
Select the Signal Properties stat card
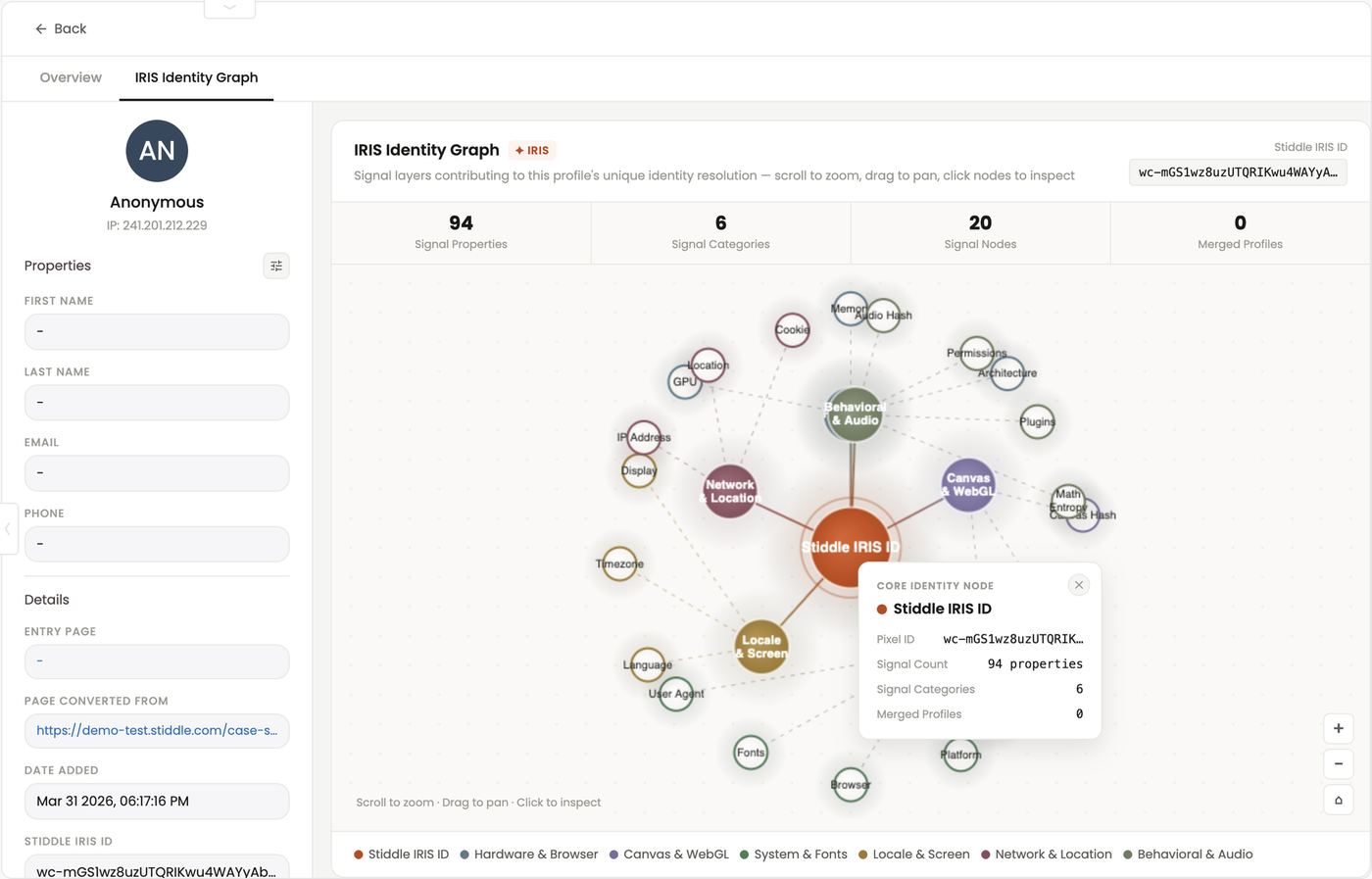coord(461,232)
